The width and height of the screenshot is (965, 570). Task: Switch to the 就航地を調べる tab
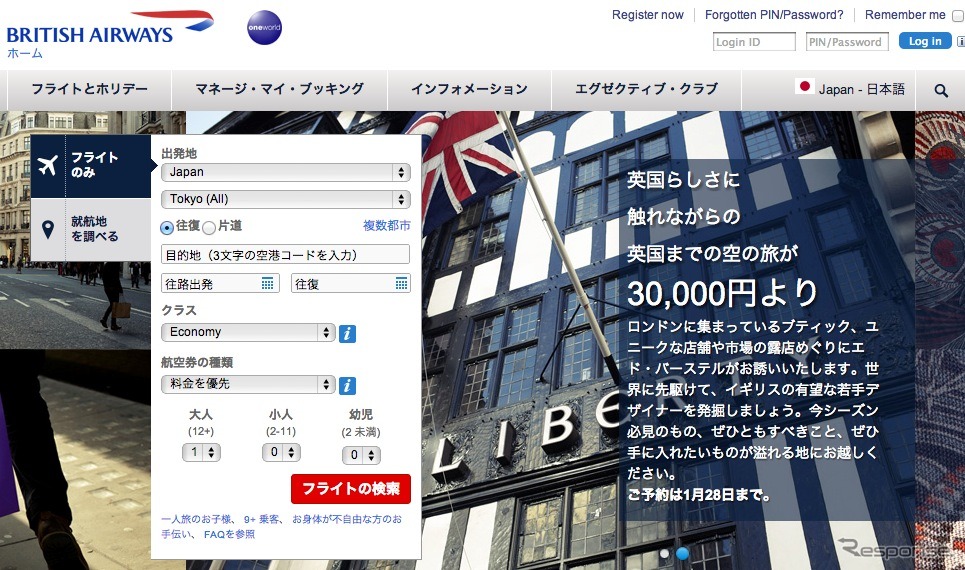[91, 230]
